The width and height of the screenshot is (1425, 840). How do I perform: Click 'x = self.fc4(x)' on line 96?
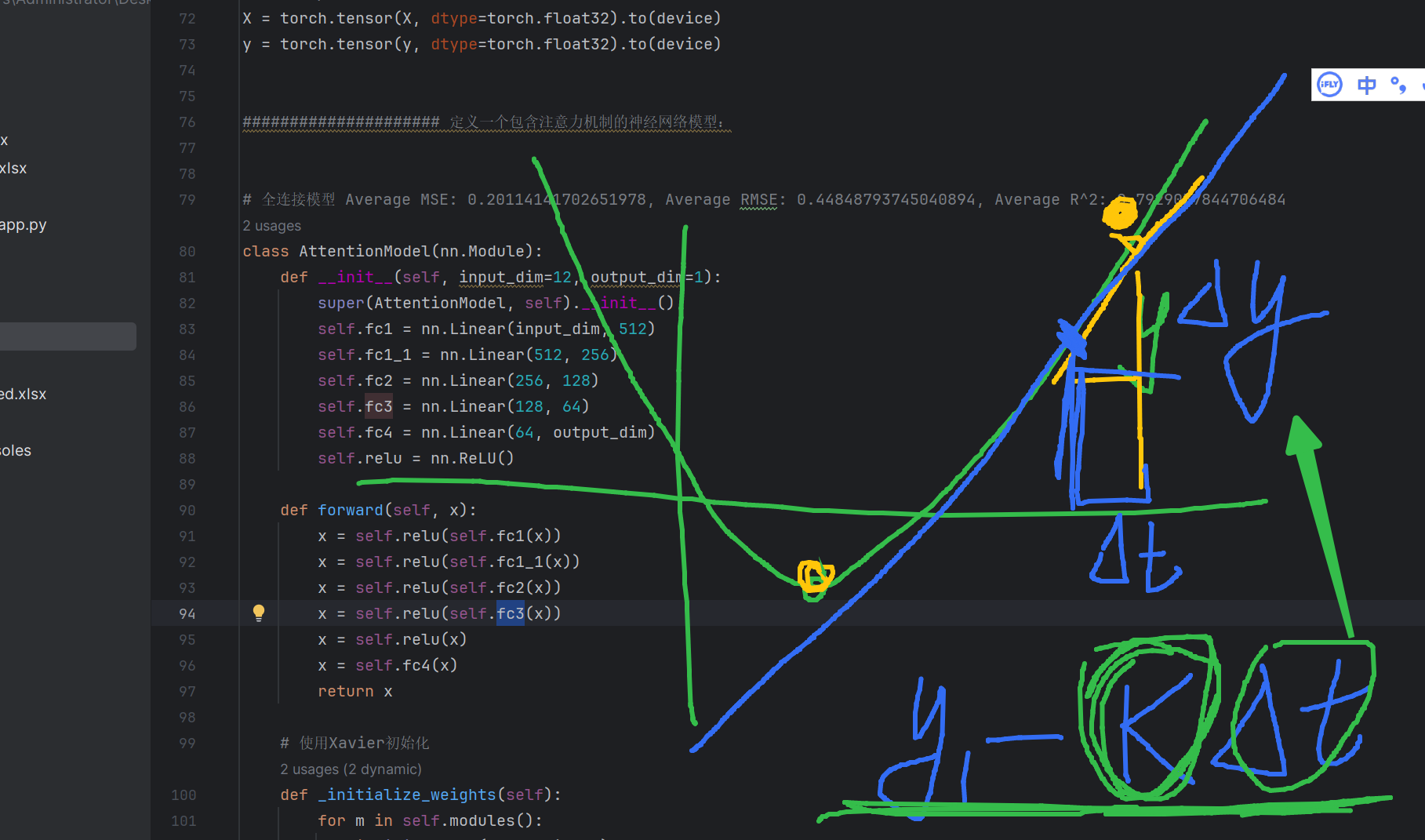387,665
